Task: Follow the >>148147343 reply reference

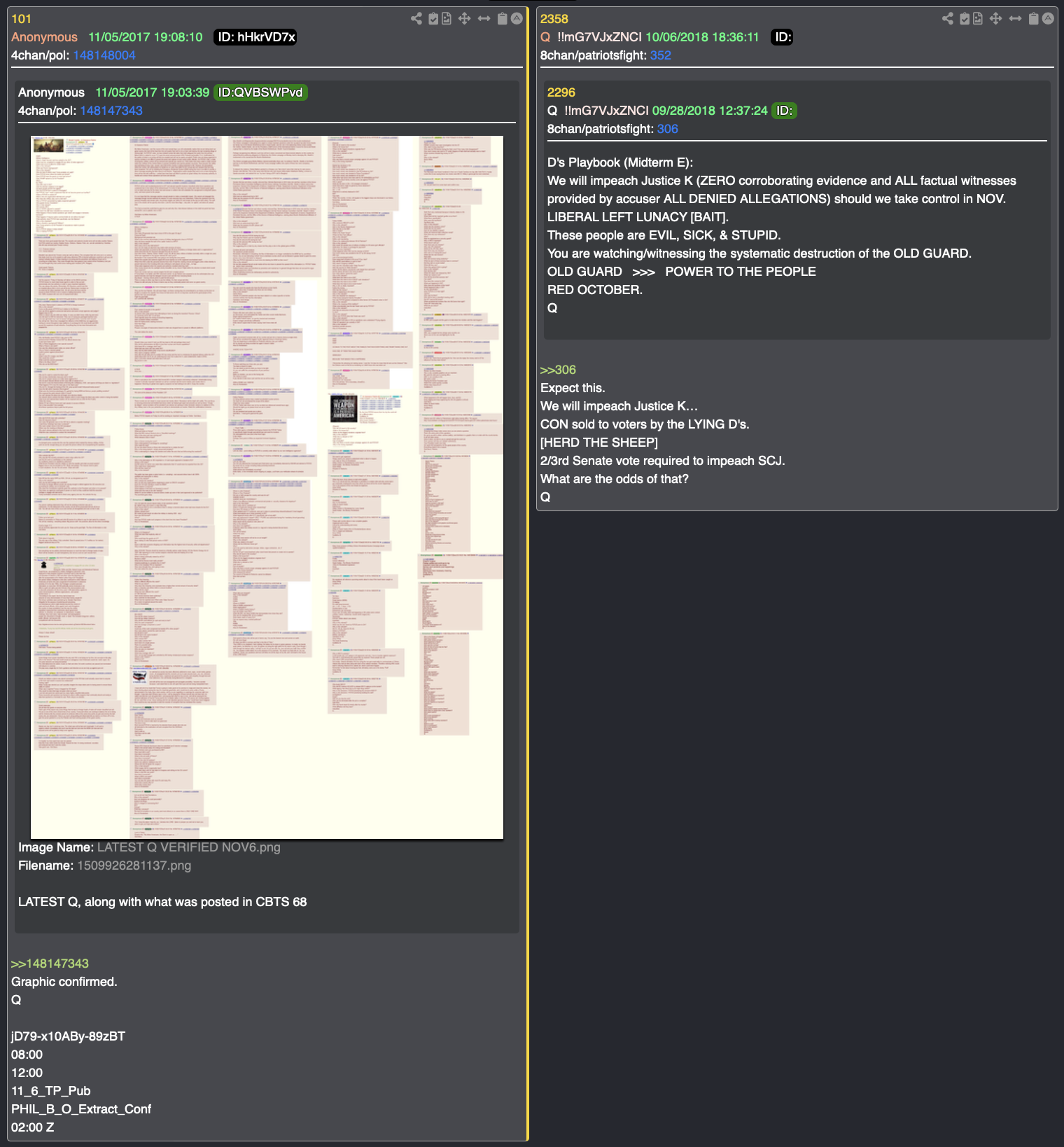Action: [50, 964]
